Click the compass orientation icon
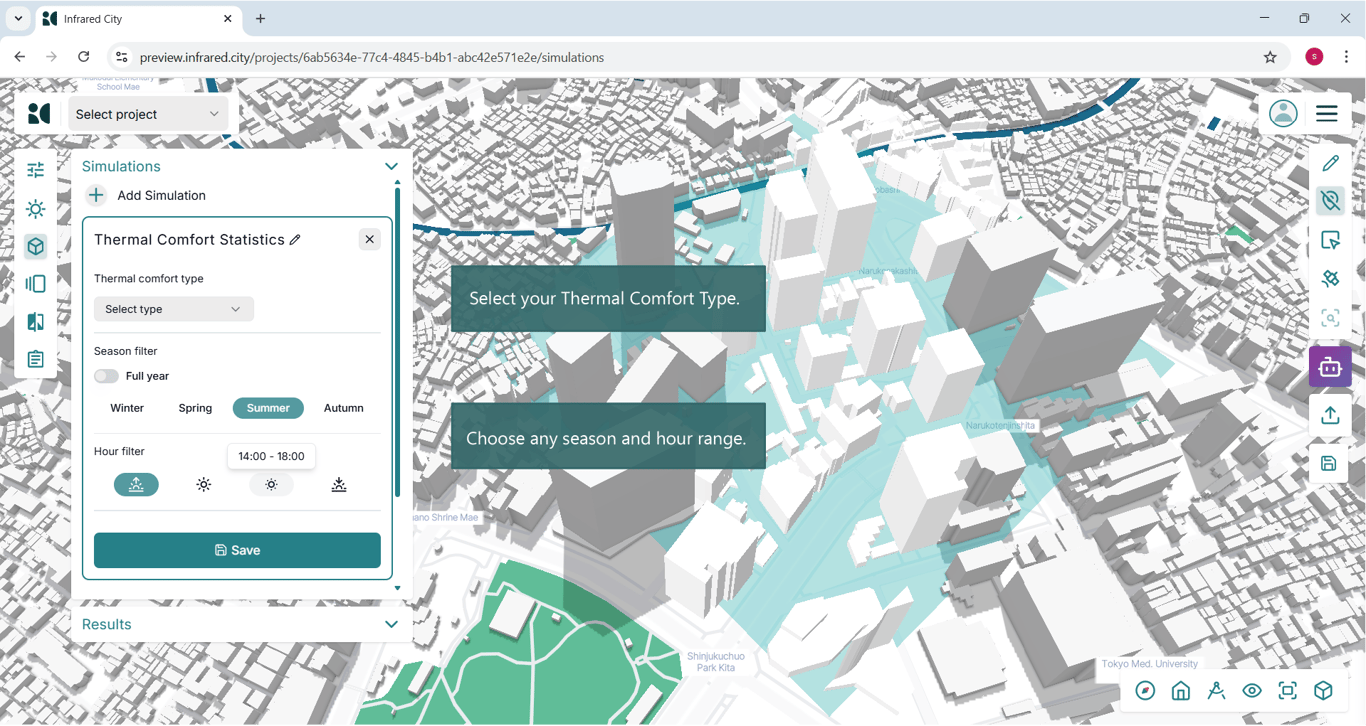The width and height of the screenshot is (1366, 726). point(1146,691)
